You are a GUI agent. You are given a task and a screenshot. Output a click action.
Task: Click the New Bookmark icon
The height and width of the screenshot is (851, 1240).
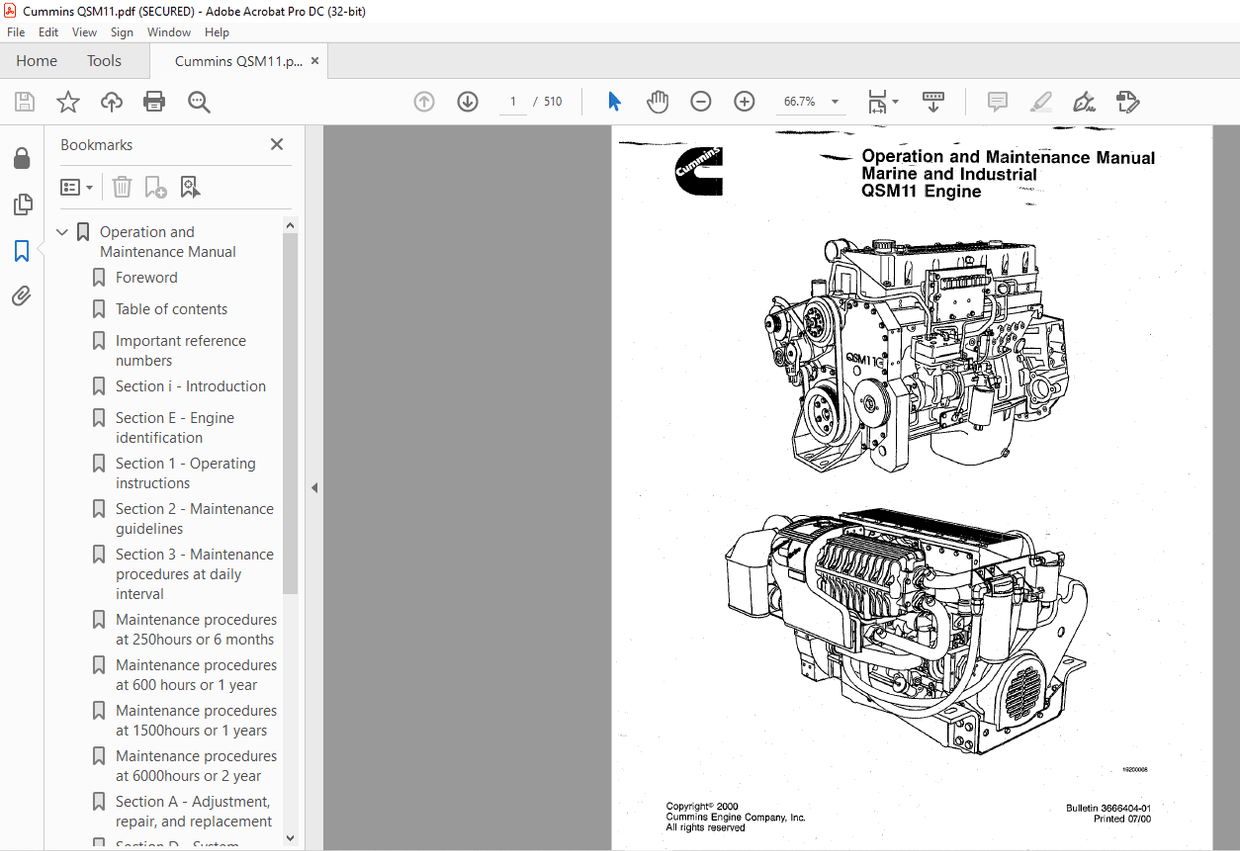(155, 186)
